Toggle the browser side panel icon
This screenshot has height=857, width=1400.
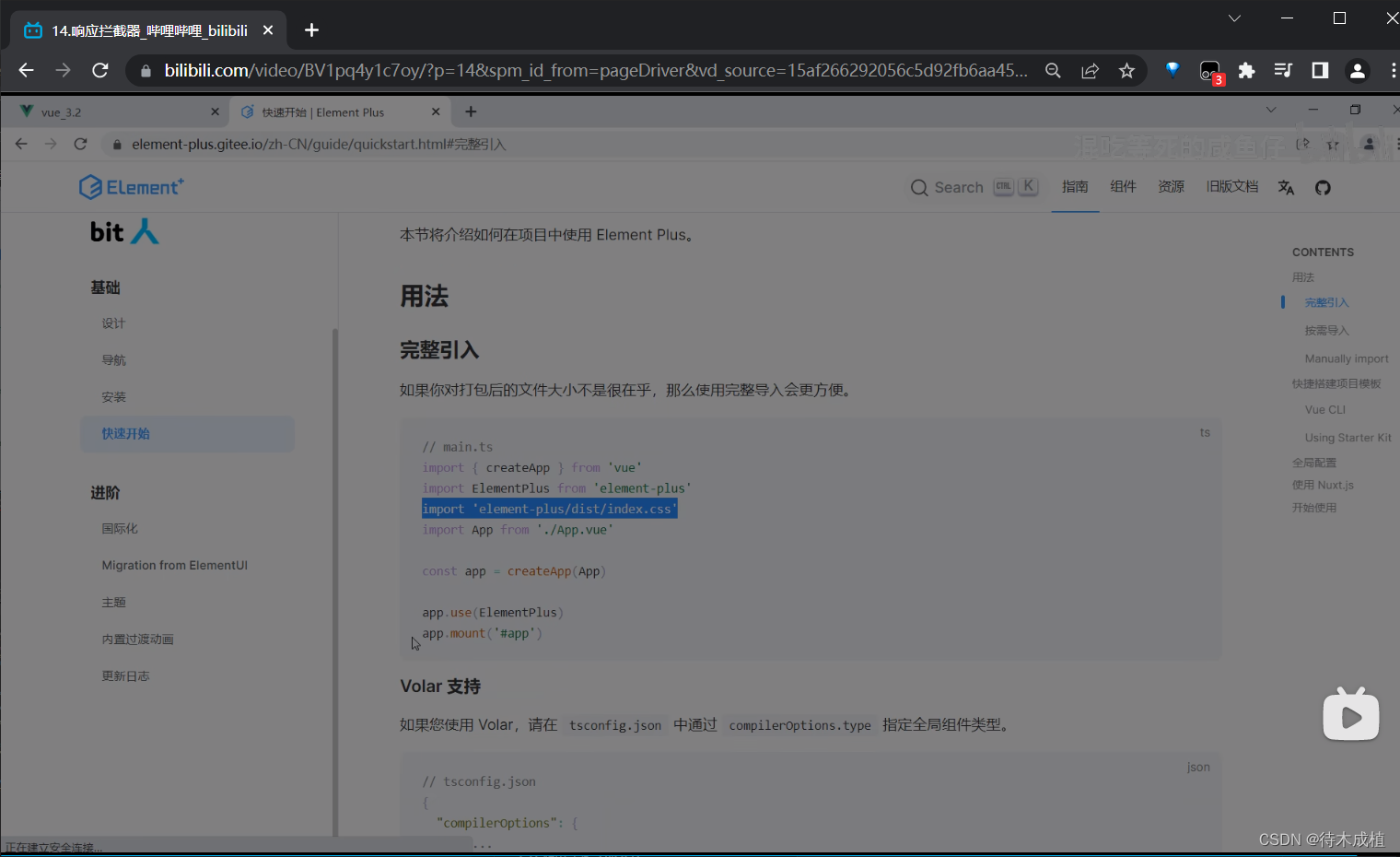point(1320,71)
